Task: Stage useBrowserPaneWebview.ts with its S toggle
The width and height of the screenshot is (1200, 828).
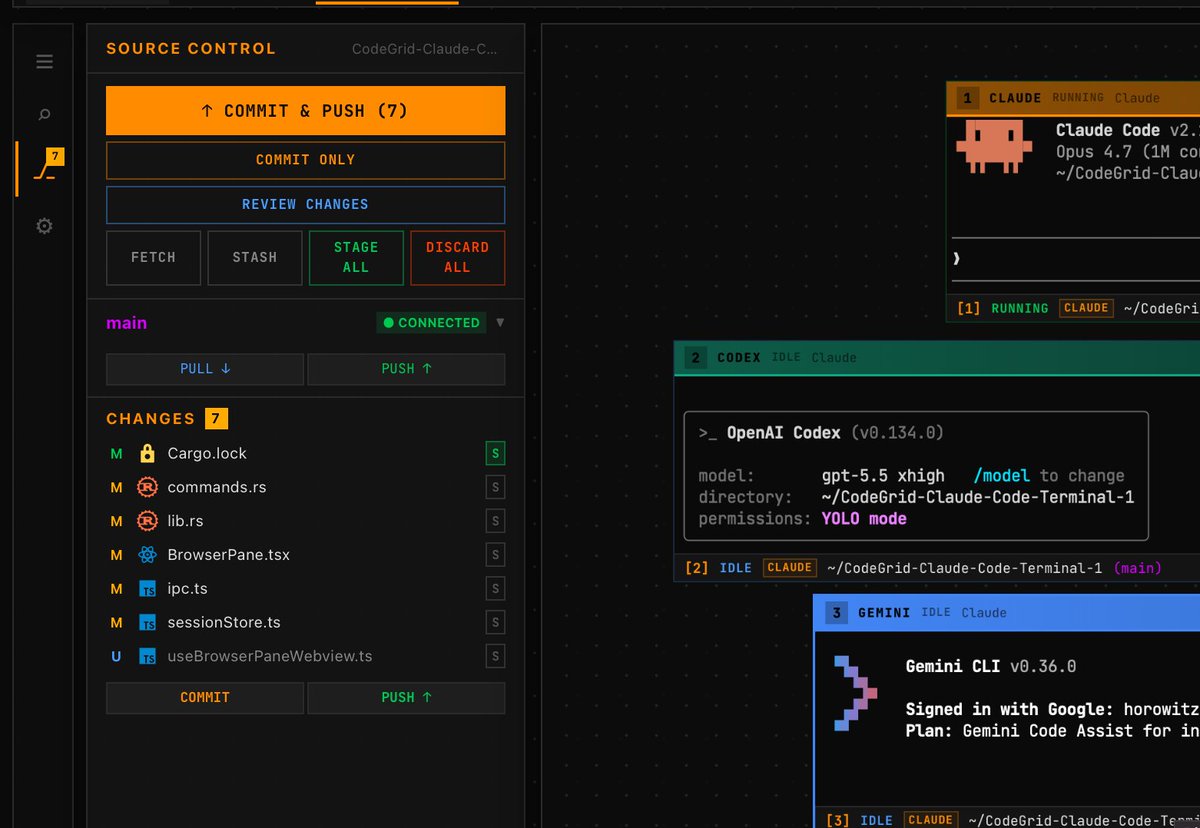Action: (x=495, y=657)
